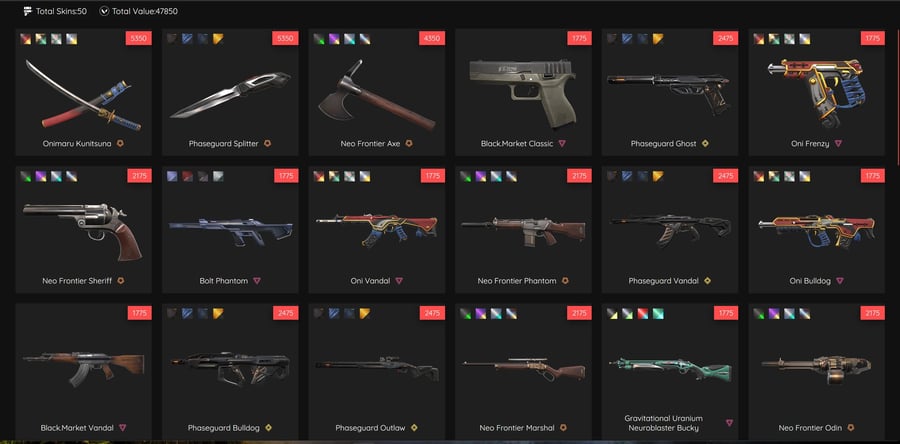
Task: Open the Oni Vandal skin image
Action: 377,229
